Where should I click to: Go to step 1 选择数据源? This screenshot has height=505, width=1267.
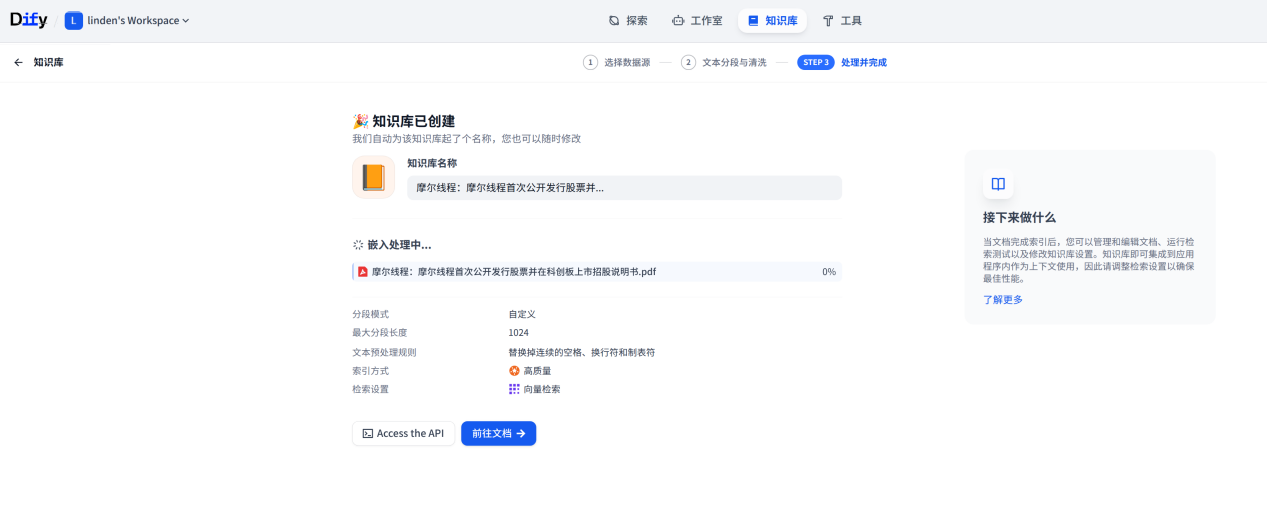616,62
